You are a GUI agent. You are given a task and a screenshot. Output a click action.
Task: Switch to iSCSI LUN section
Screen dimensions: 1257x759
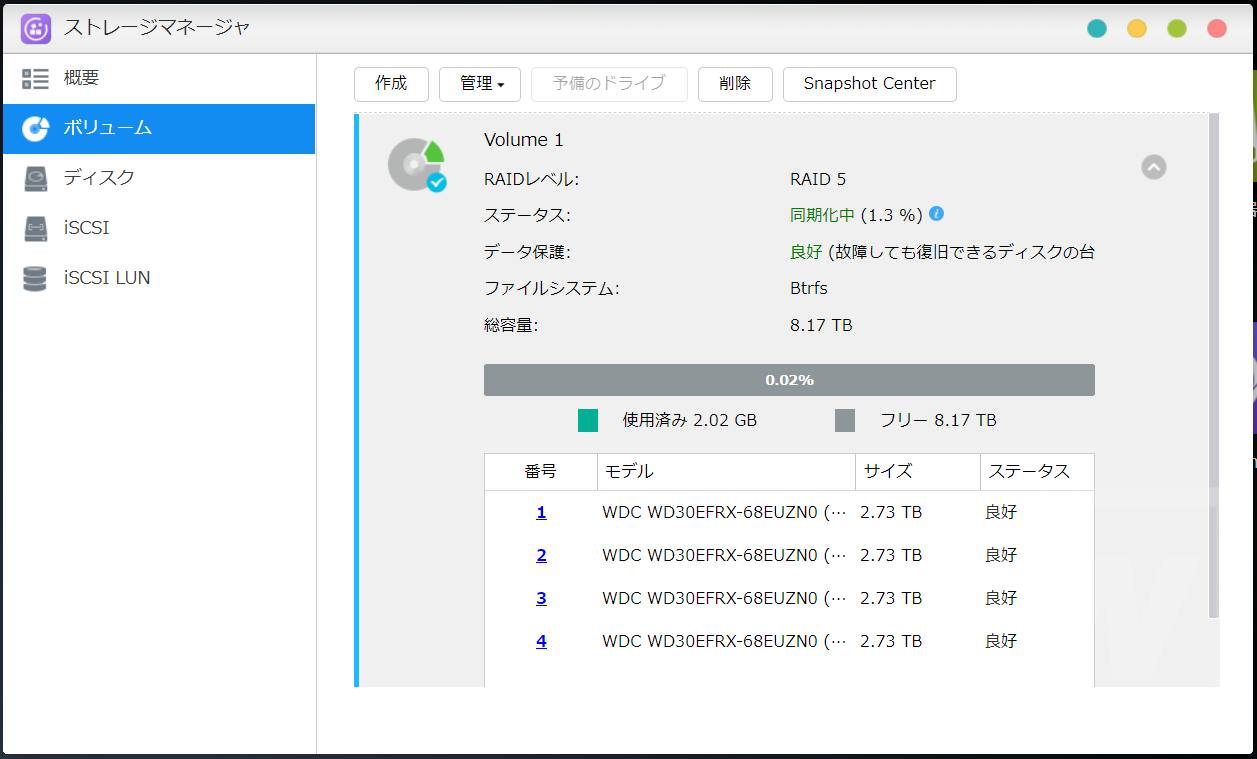(x=159, y=278)
